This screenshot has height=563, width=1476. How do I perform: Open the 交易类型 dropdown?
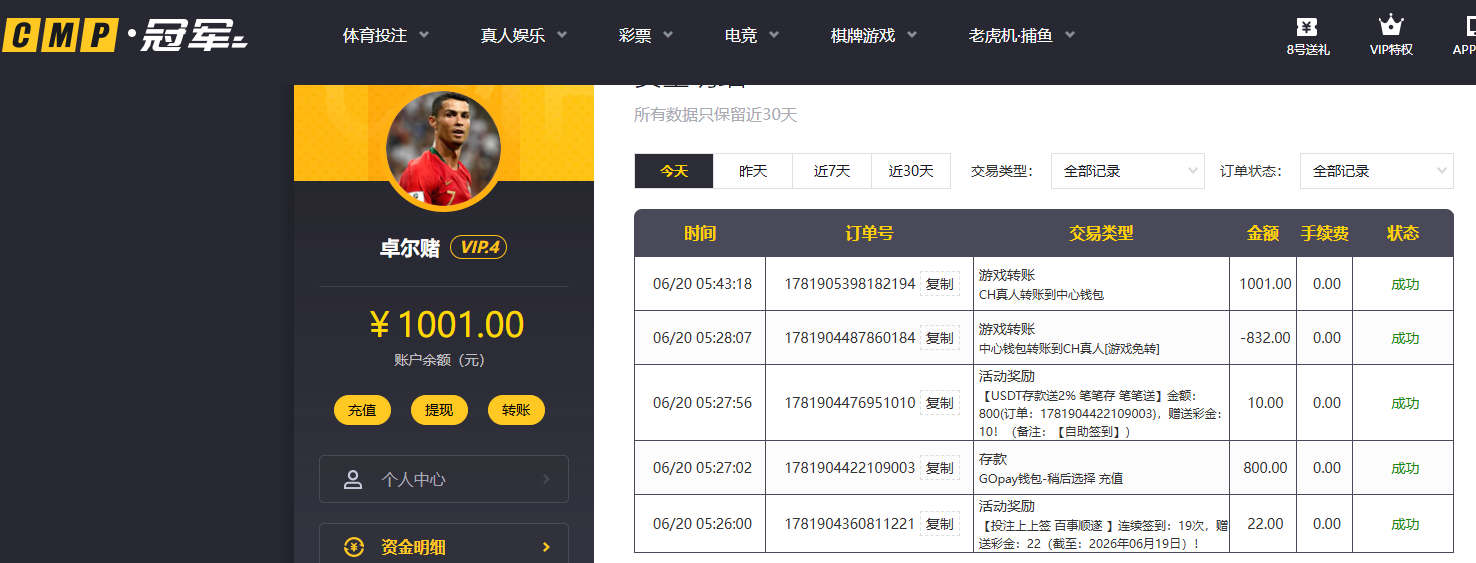pyautogui.click(x=1127, y=171)
